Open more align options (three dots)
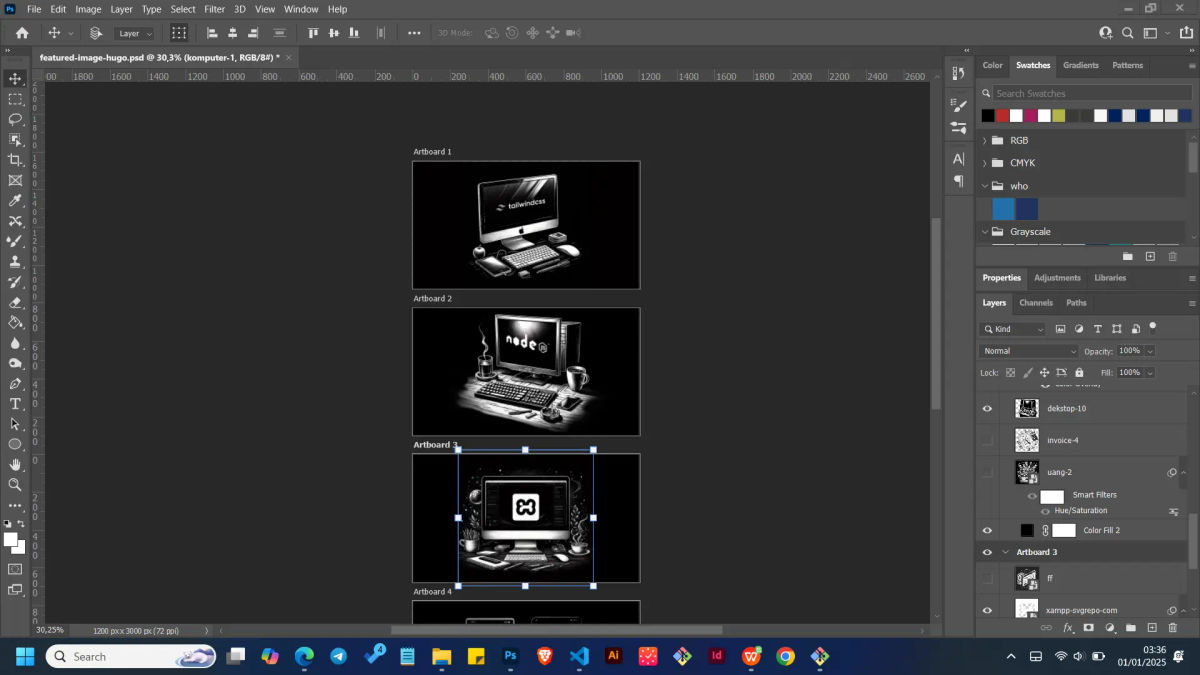 point(414,33)
